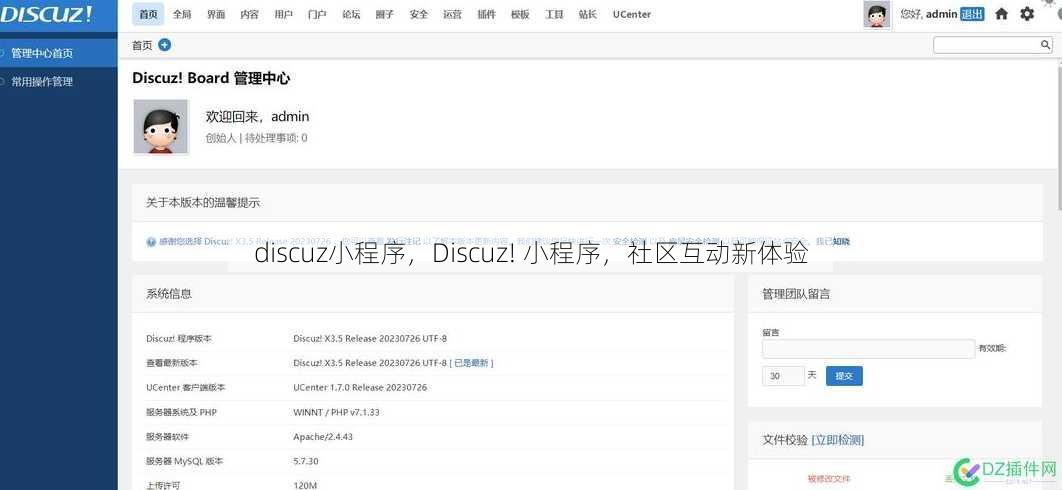Open the 圈子 menu

(x=385, y=14)
